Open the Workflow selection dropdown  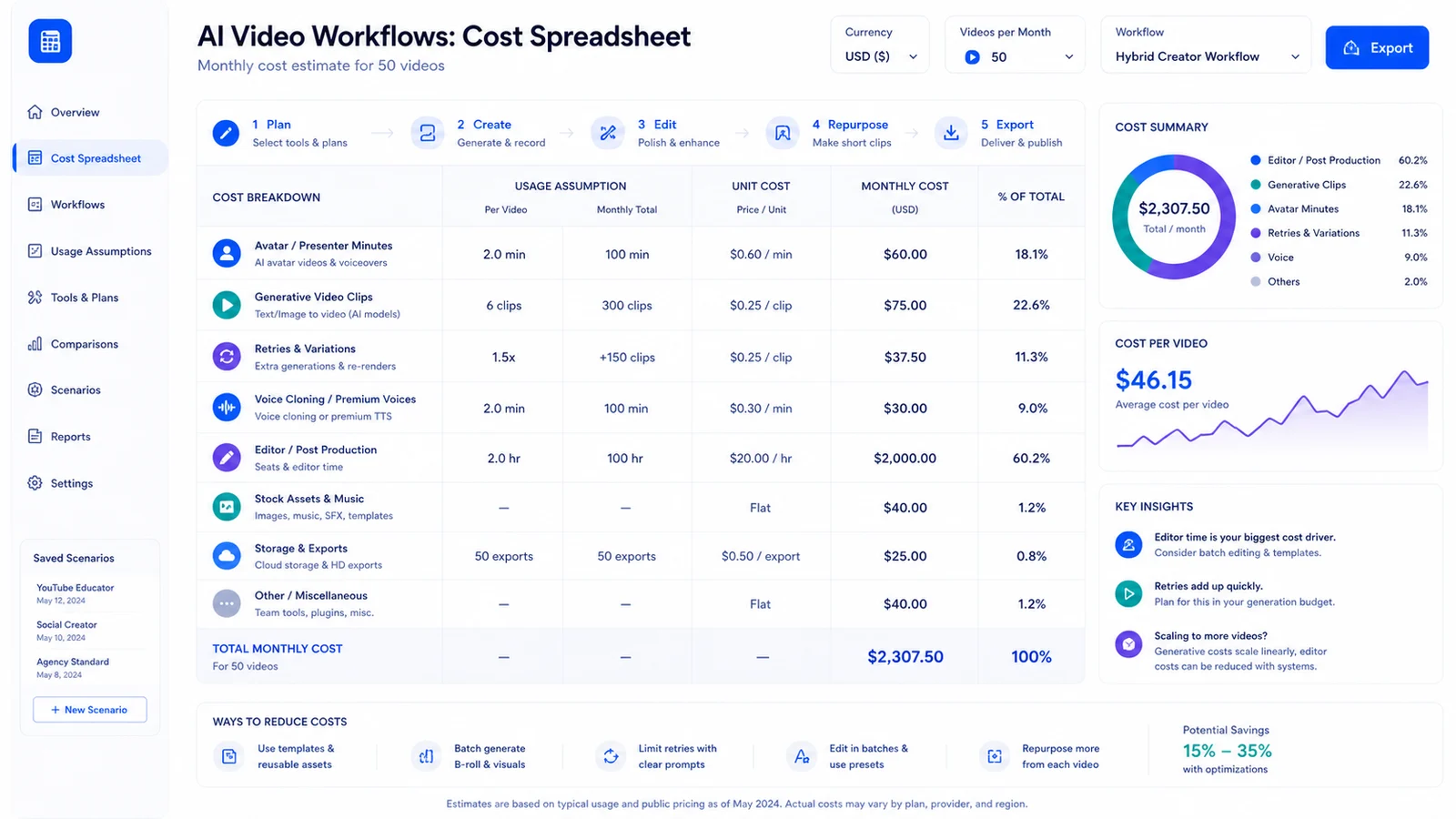click(1206, 45)
